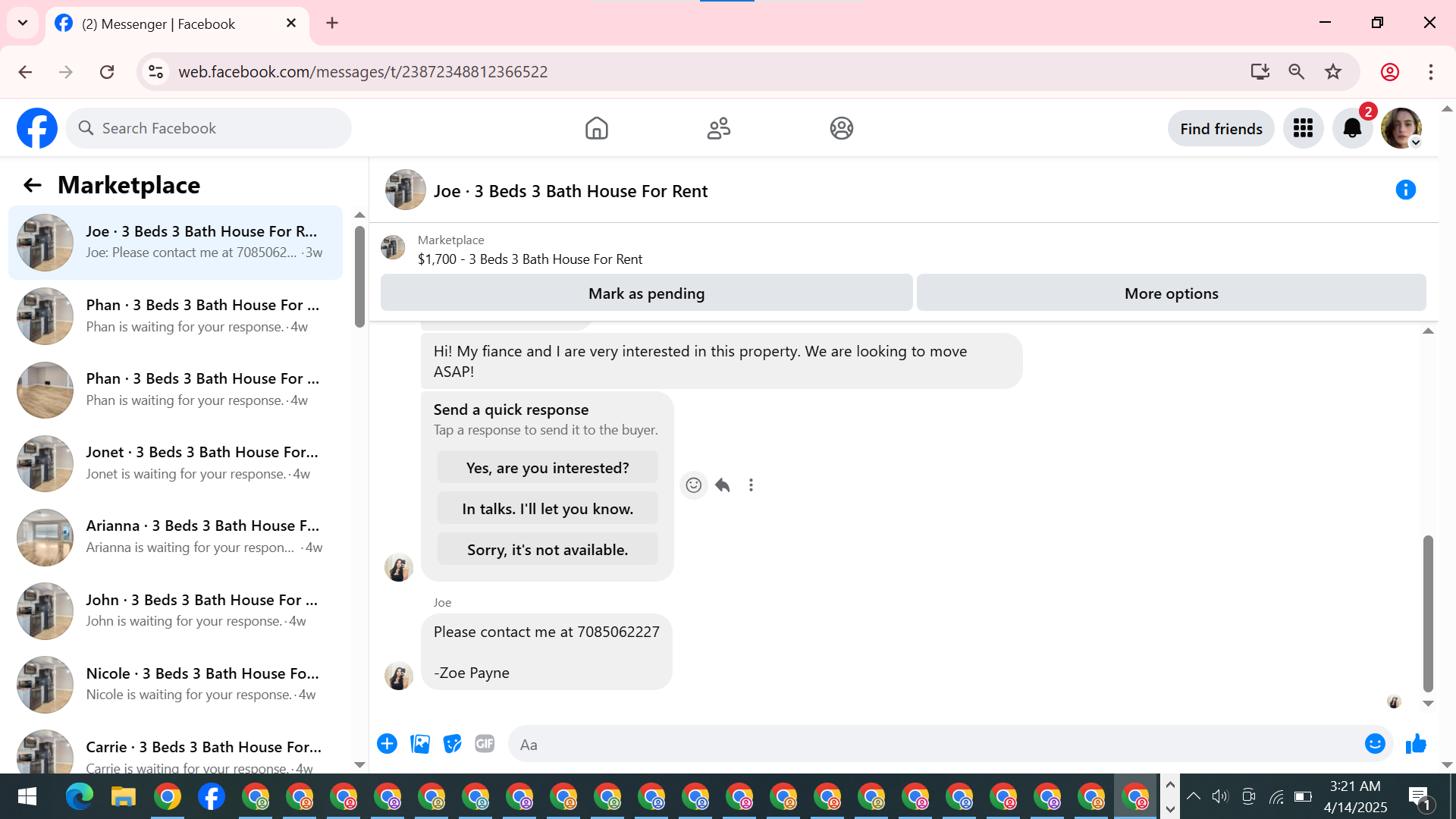
Task: Send a thumbs-up like
Action: (1416, 744)
